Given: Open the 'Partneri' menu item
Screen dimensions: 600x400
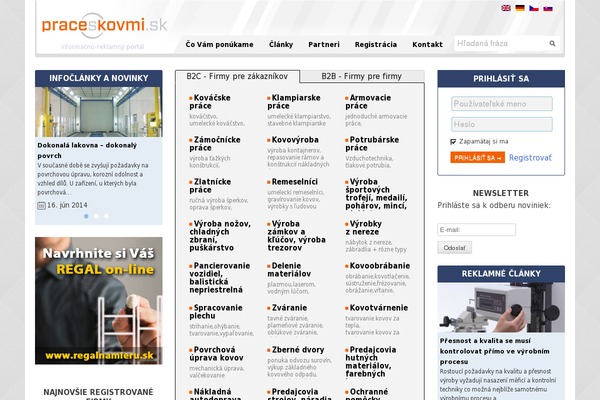Looking at the screenshot, I should click(324, 44).
